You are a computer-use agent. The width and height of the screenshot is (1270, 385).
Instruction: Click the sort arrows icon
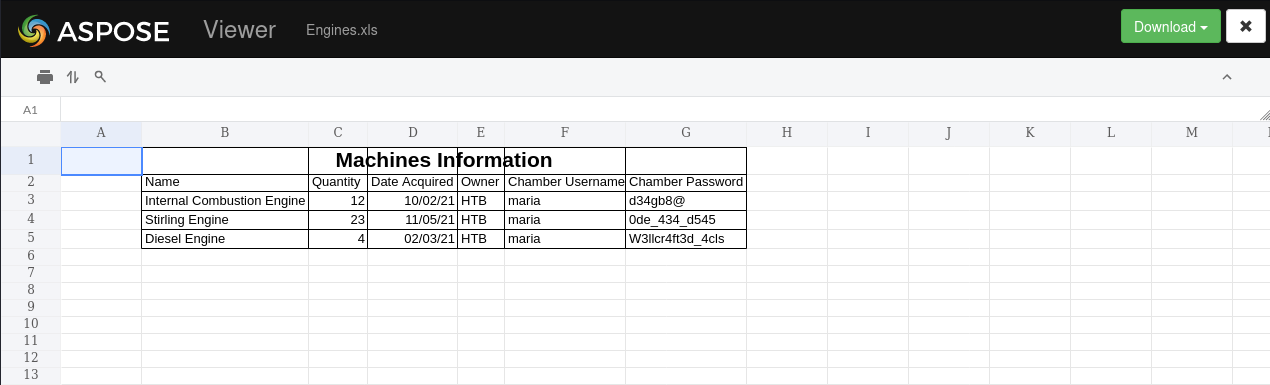73,77
